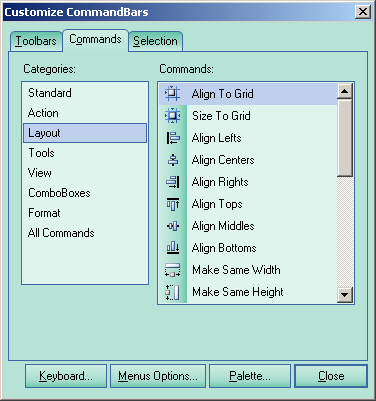Click the Close button at bottom
Image resolution: width=376 pixels, height=401 pixels.
point(331,376)
